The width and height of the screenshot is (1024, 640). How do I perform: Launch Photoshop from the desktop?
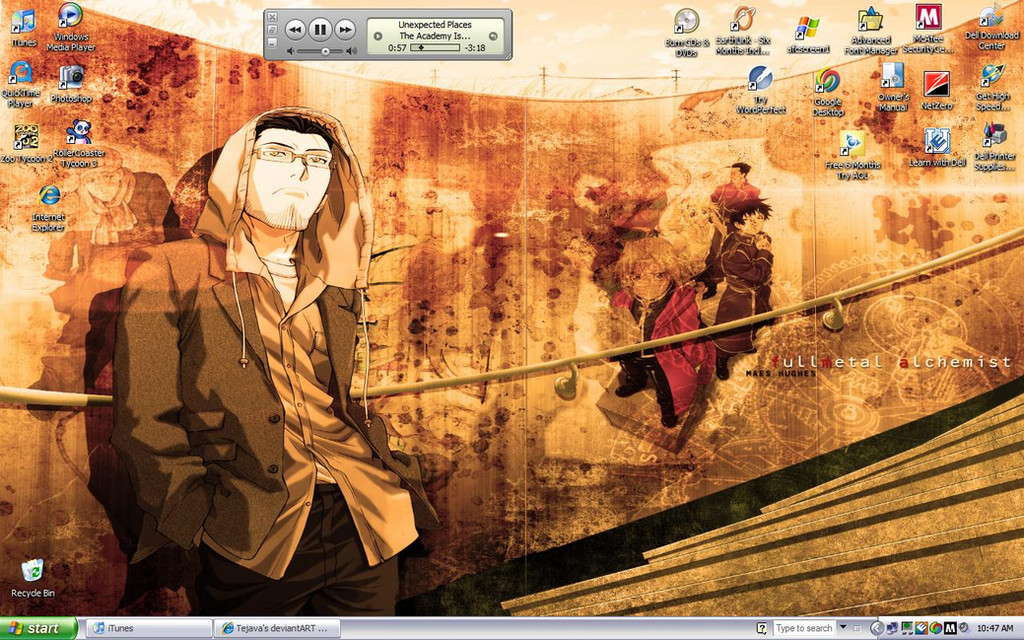point(71,84)
